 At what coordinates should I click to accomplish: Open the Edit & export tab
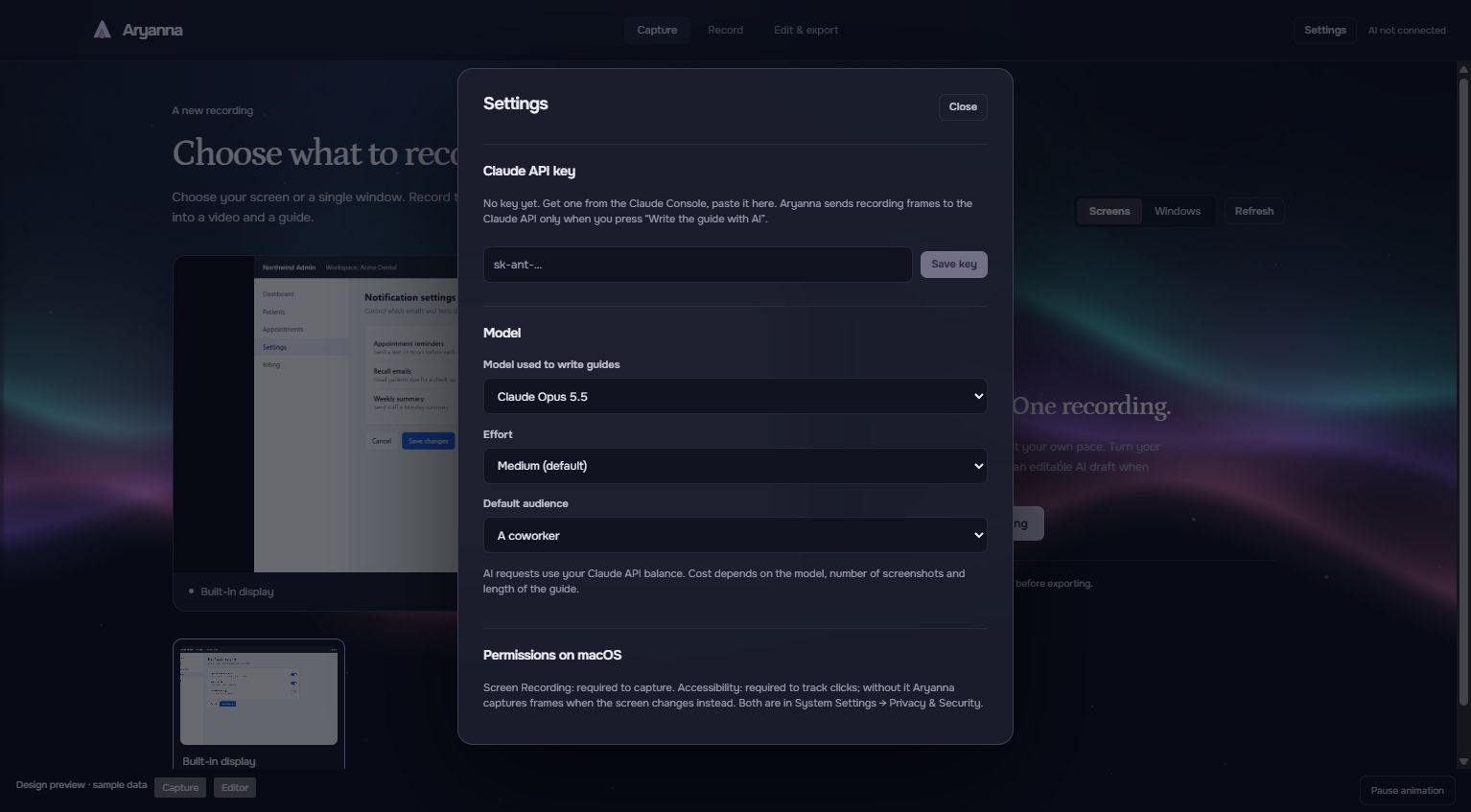(x=806, y=30)
